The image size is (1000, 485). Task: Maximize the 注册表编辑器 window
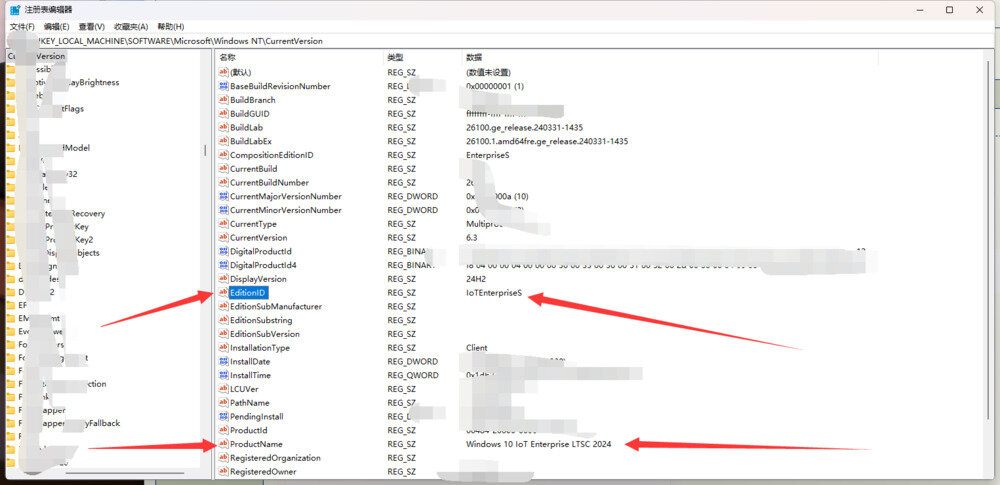coord(950,10)
